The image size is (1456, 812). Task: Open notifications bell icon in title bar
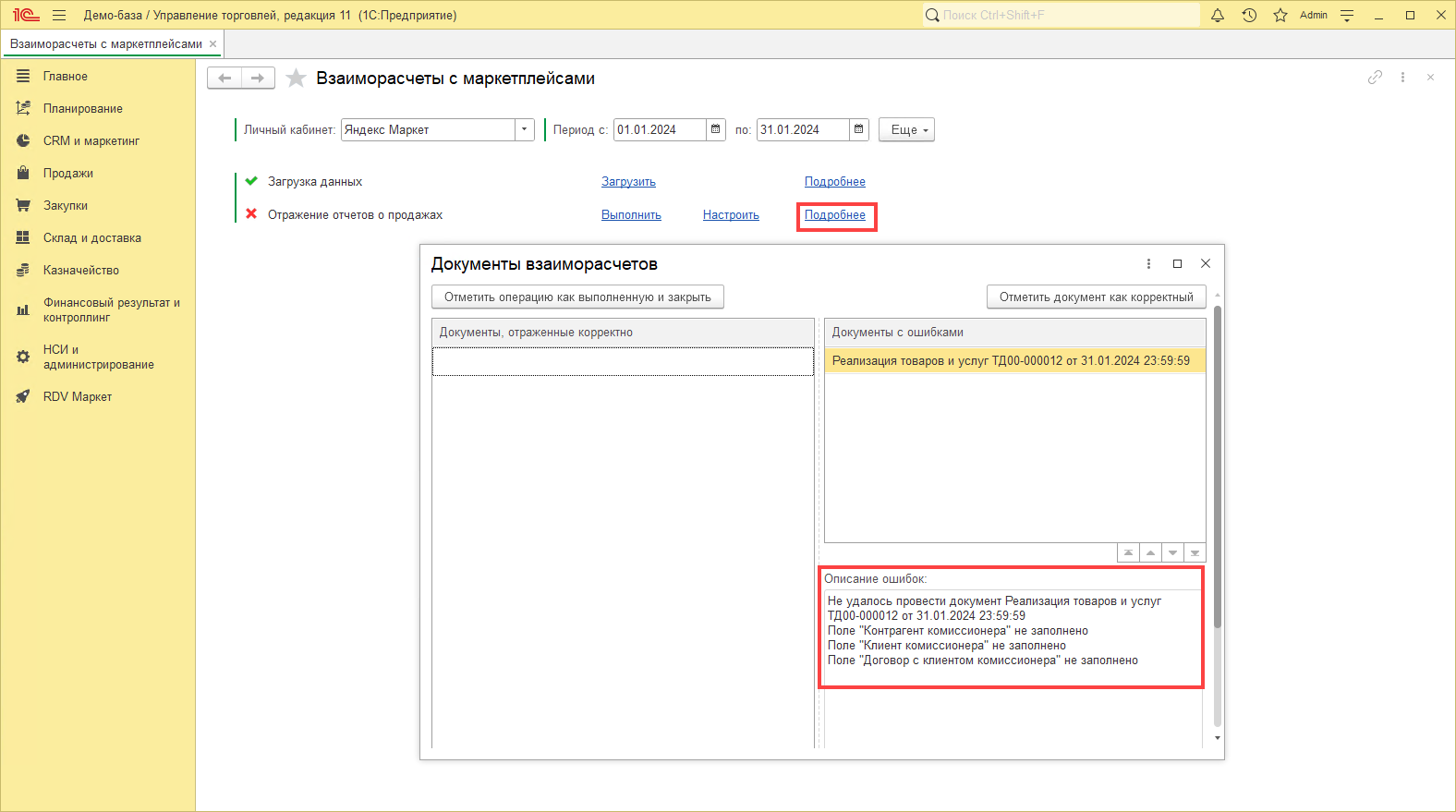tap(1218, 15)
